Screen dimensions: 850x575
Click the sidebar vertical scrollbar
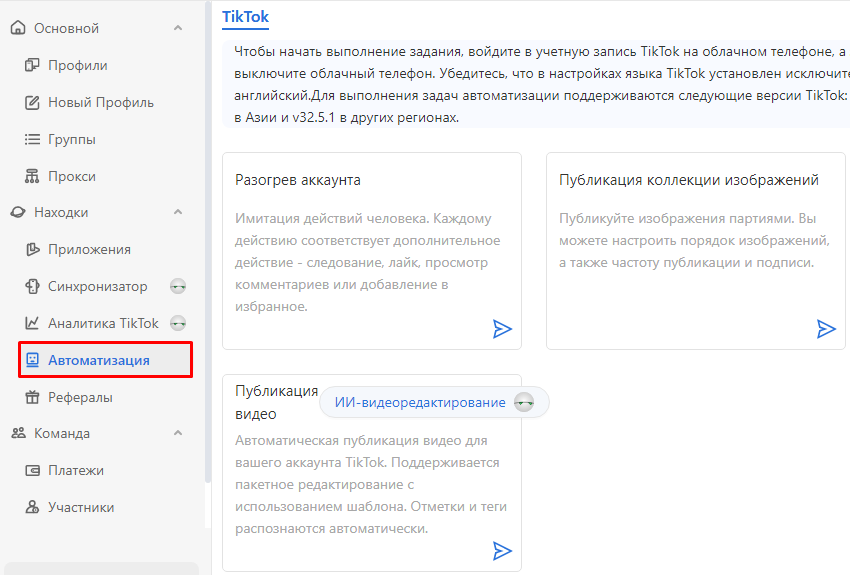pos(208,242)
